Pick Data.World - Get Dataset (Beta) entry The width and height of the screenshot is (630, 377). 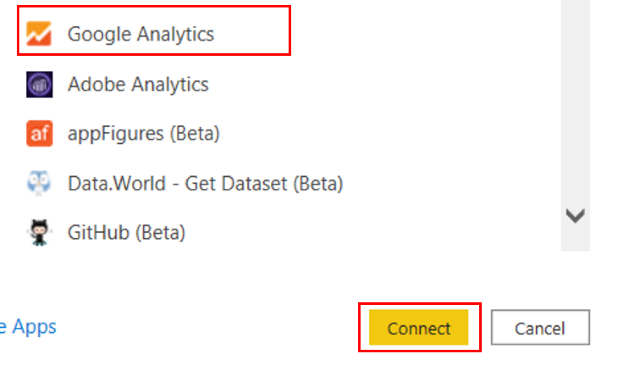205,184
